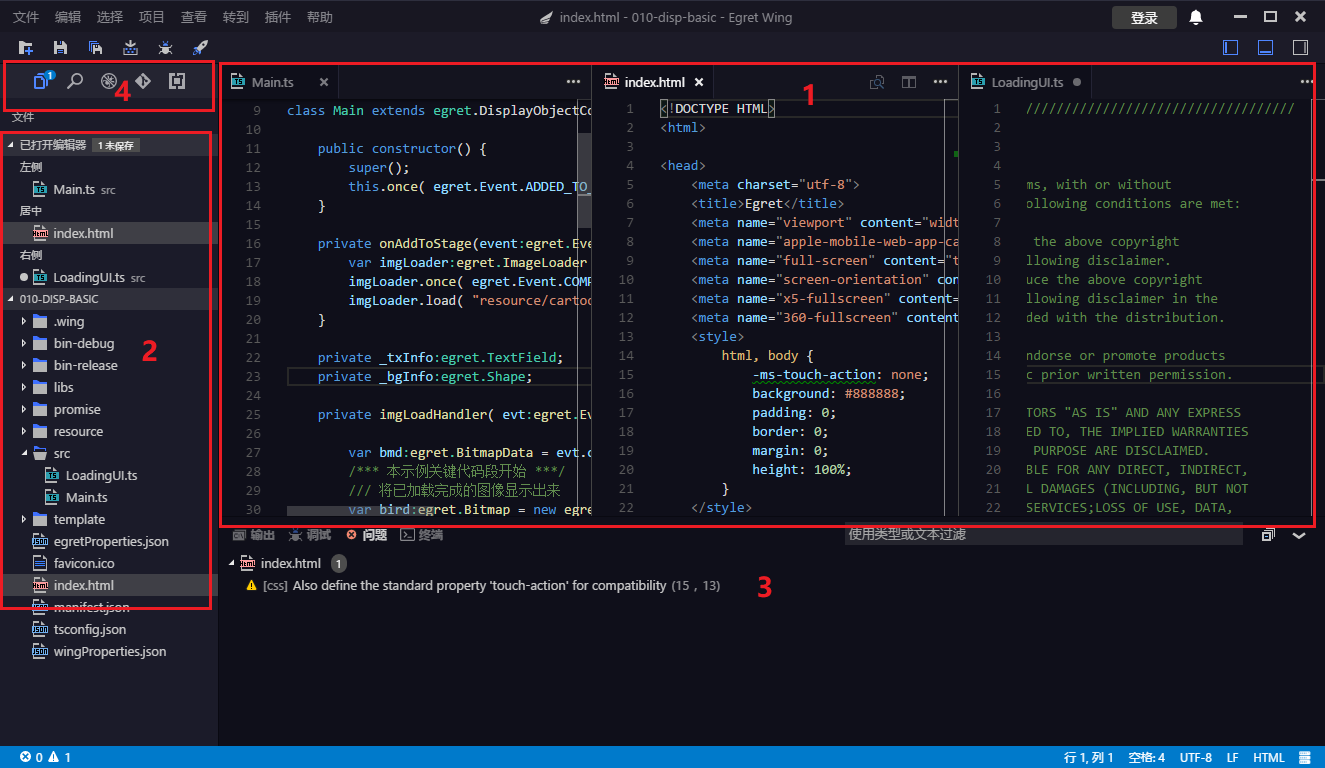1325x768 pixels.
Task: Open the 查看 menu
Action: click(194, 17)
